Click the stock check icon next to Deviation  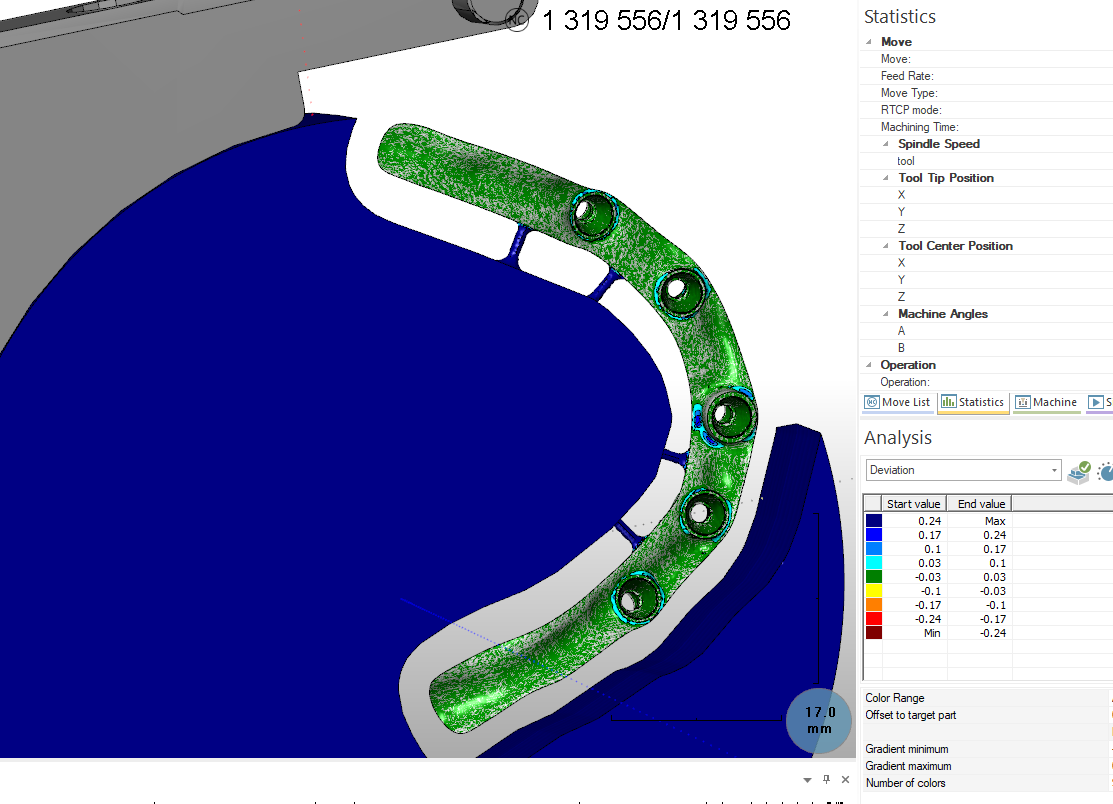coord(1079,472)
